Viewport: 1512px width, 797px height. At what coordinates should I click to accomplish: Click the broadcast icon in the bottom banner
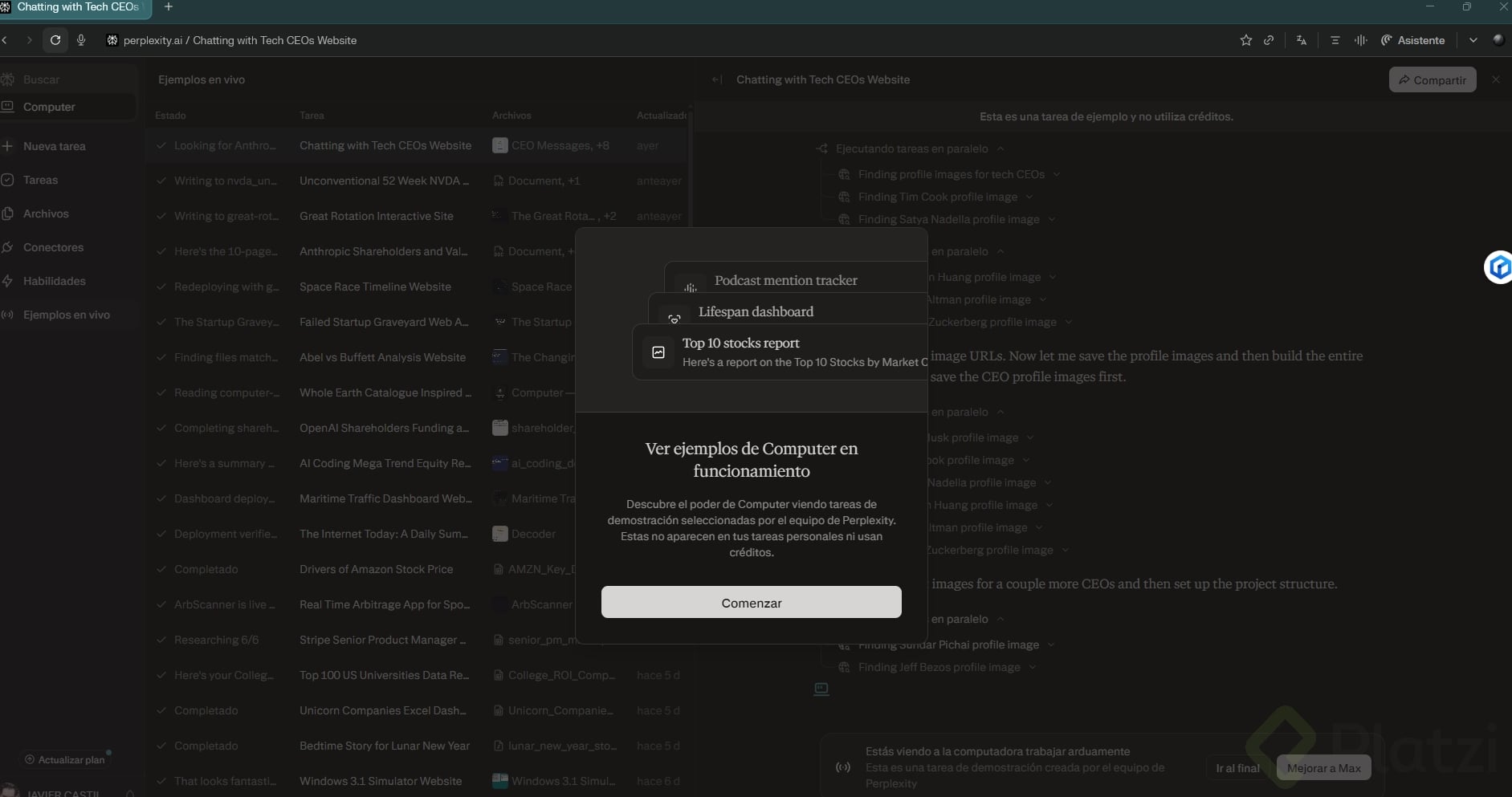tap(843, 767)
